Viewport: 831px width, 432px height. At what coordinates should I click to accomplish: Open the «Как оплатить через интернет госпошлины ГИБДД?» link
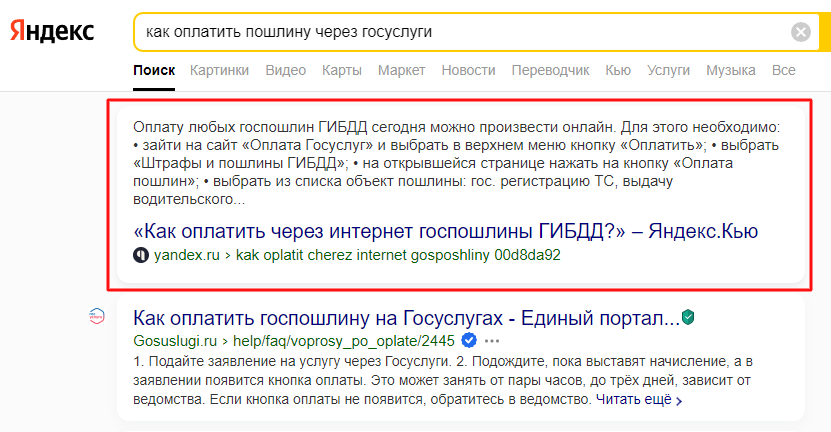pos(446,231)
